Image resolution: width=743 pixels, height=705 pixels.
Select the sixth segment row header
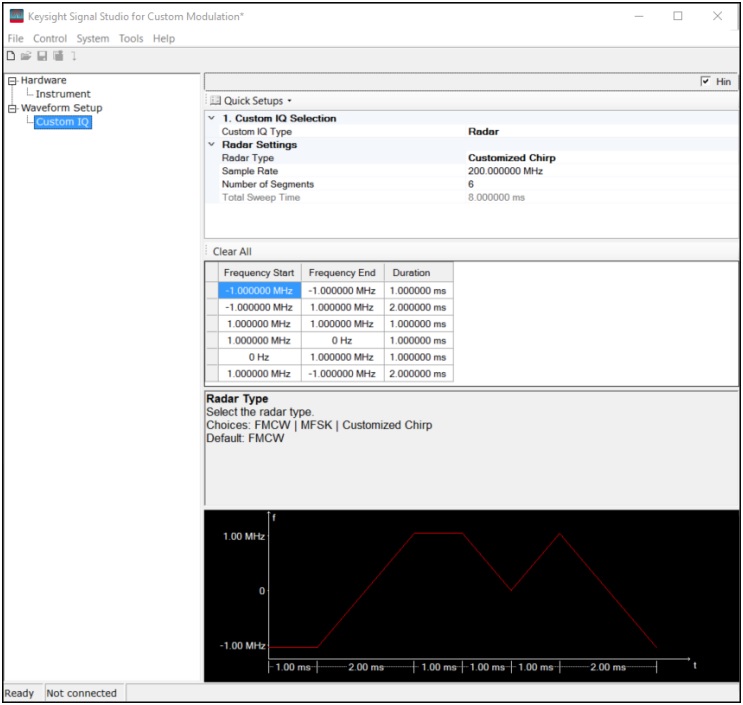pos(212,373)
